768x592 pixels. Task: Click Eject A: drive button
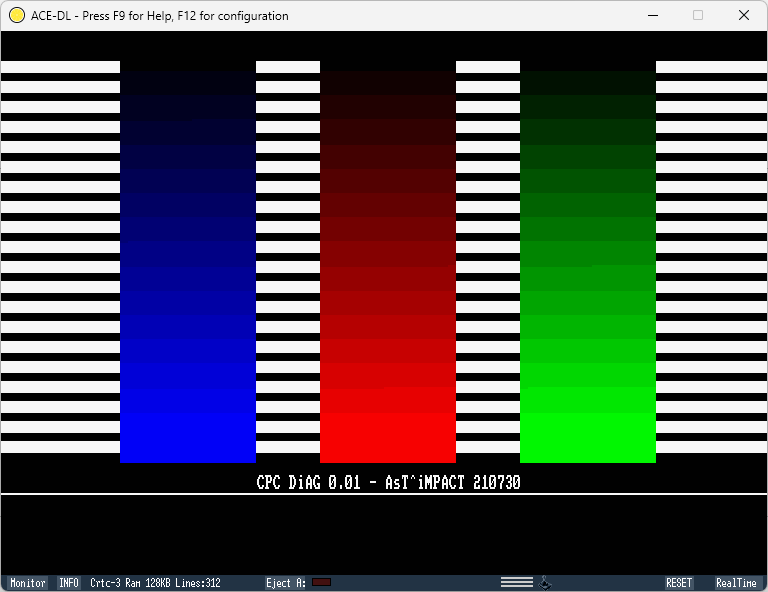[286, 583]
